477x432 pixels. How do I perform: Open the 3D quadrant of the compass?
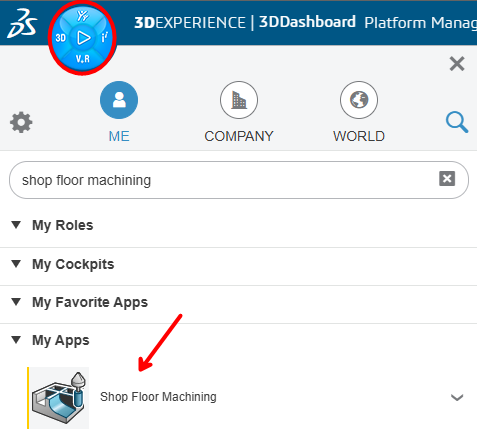pyautogui.click(x=61, y=38)
